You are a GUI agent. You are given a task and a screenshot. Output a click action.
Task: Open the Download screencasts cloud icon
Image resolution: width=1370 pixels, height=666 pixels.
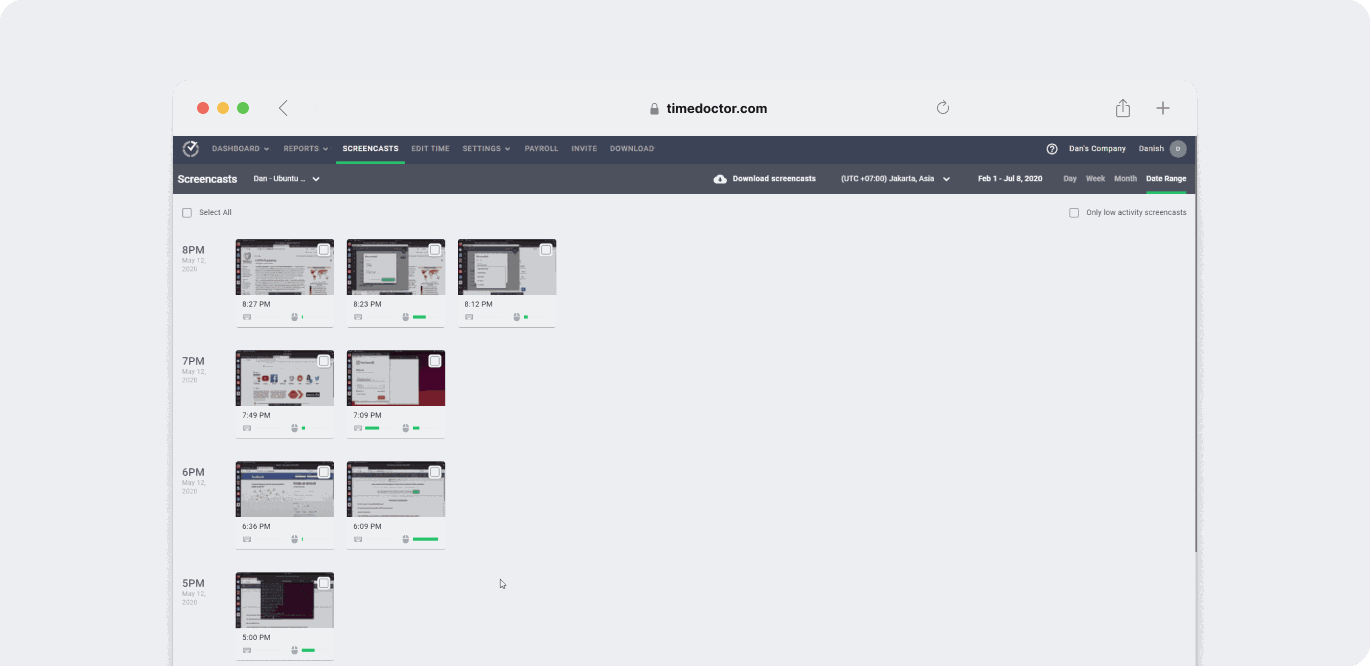[720, 178]
